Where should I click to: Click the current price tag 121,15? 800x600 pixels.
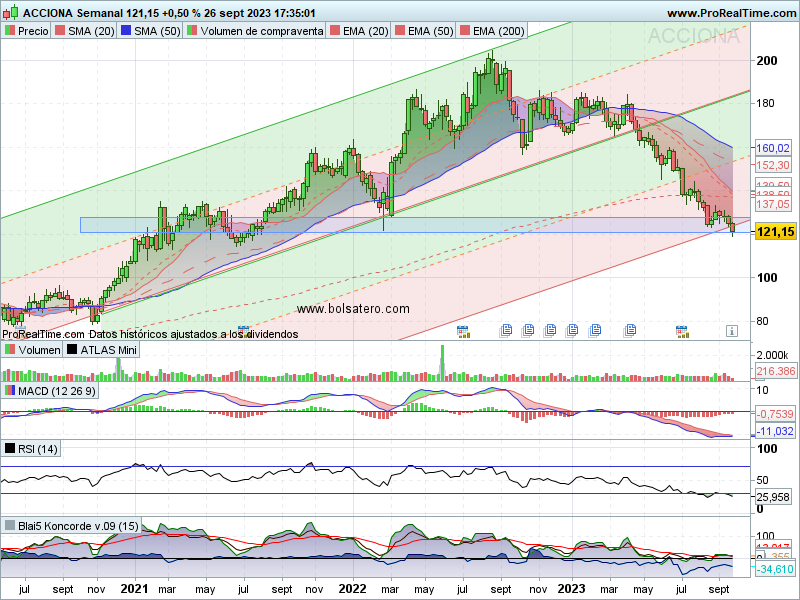[x=776, y=232]
